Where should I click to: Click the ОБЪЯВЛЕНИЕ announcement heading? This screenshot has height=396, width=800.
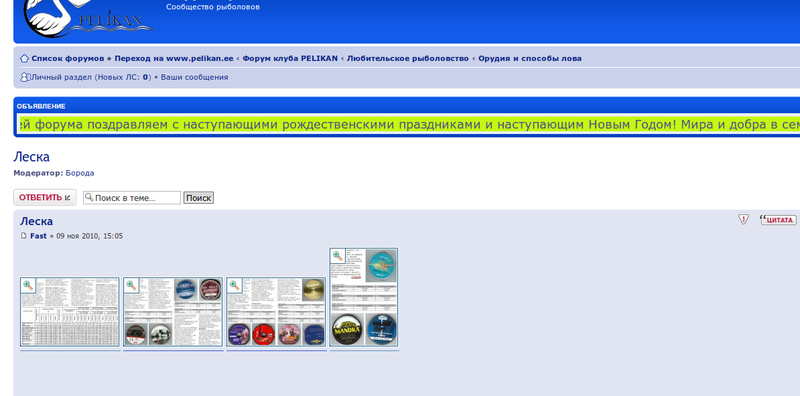pyautogui.click(x=41, y=106)
